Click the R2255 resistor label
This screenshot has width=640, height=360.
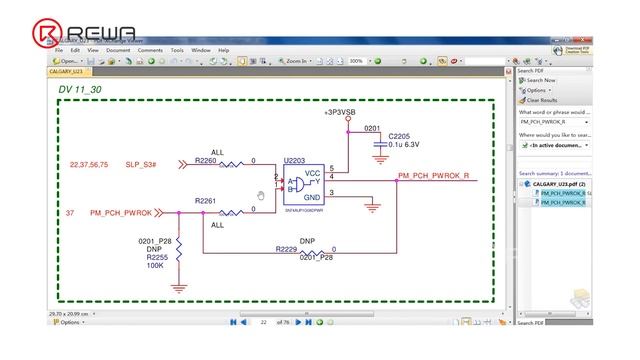[x=157, y=257]
